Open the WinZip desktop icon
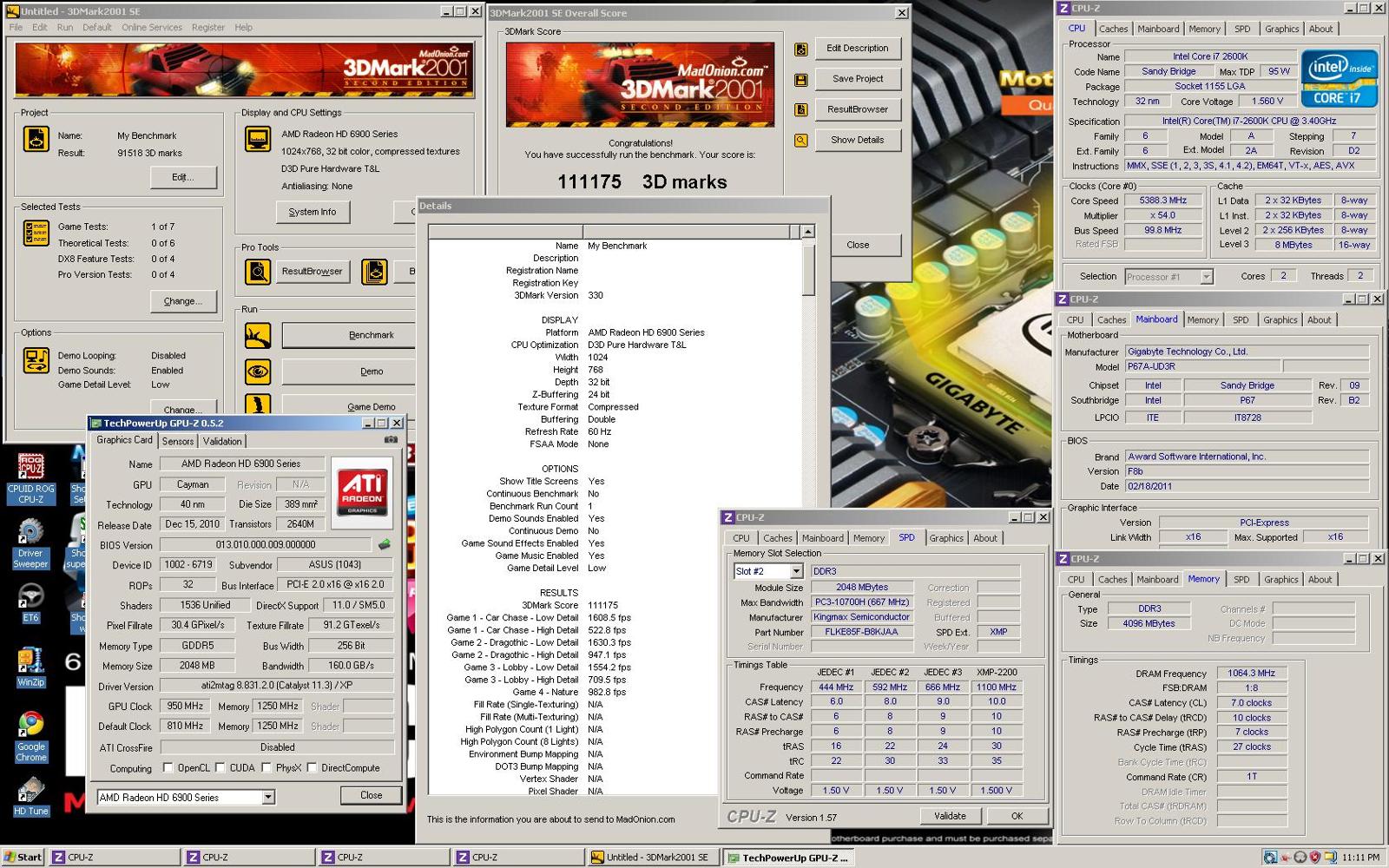The height and width of the screenshot is (868, 1389). 30,667
